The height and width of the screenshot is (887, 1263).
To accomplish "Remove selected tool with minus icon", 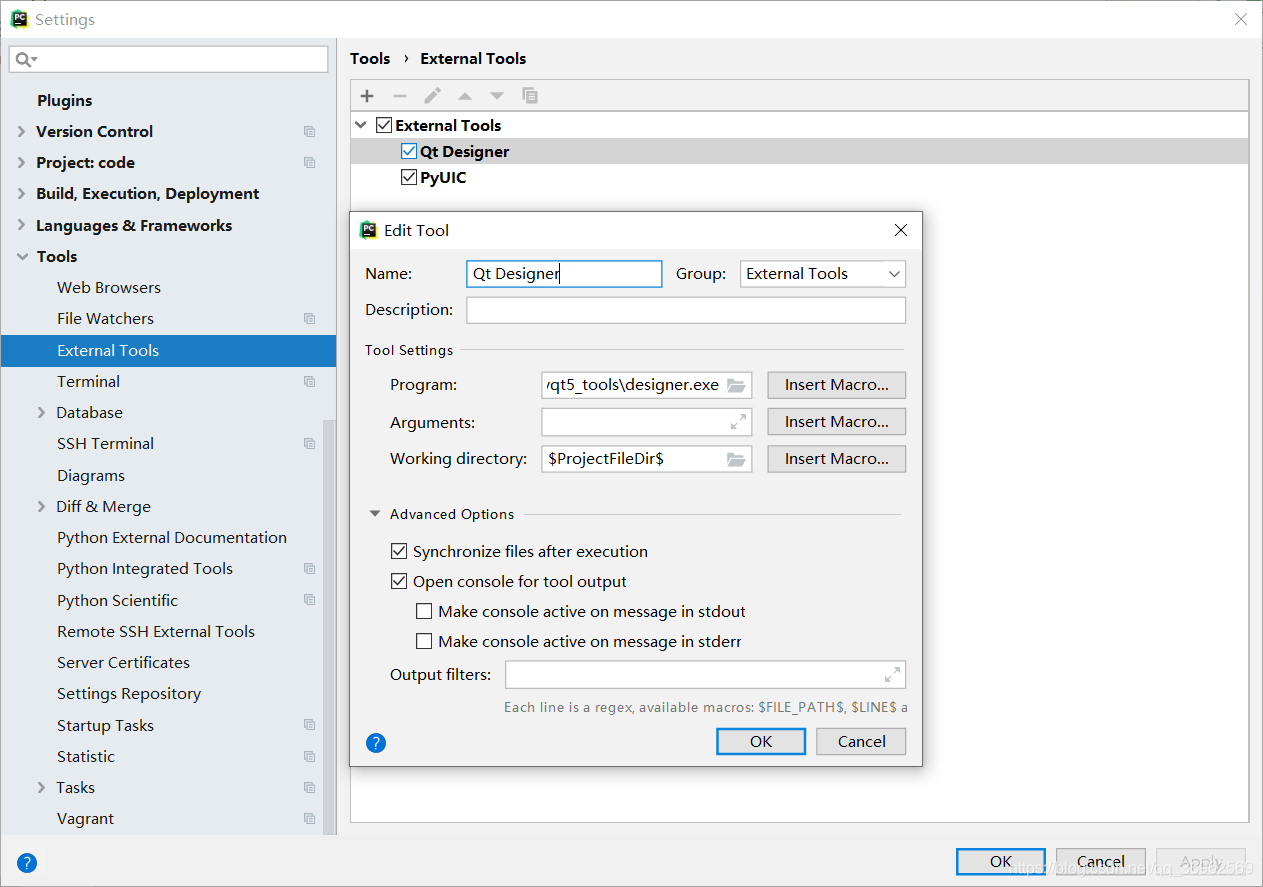I will point(400,96).
